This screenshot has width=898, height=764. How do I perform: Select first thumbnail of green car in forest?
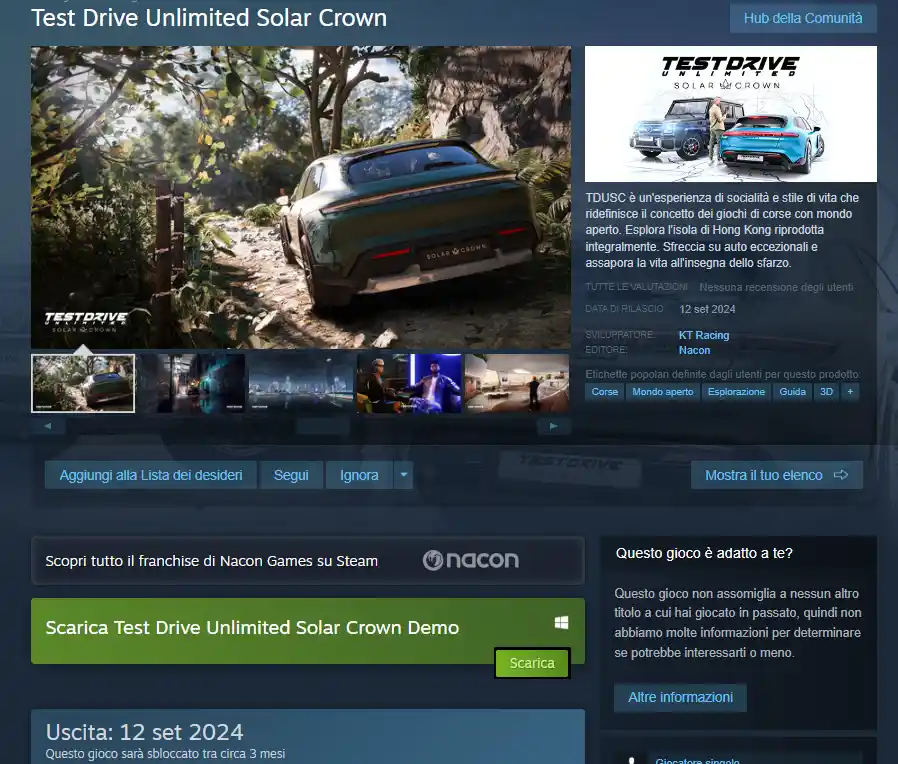tap(83, 383)
